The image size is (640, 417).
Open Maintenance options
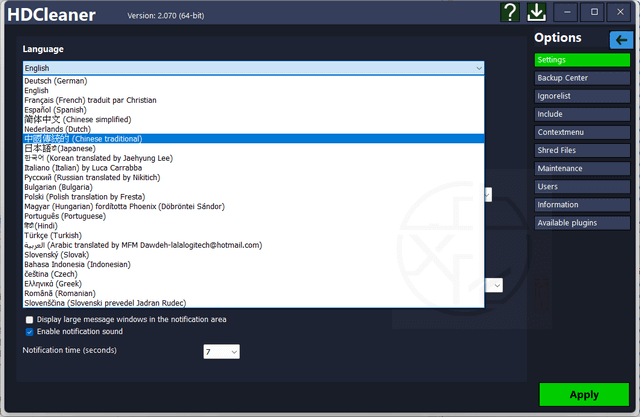coord(582,169)
